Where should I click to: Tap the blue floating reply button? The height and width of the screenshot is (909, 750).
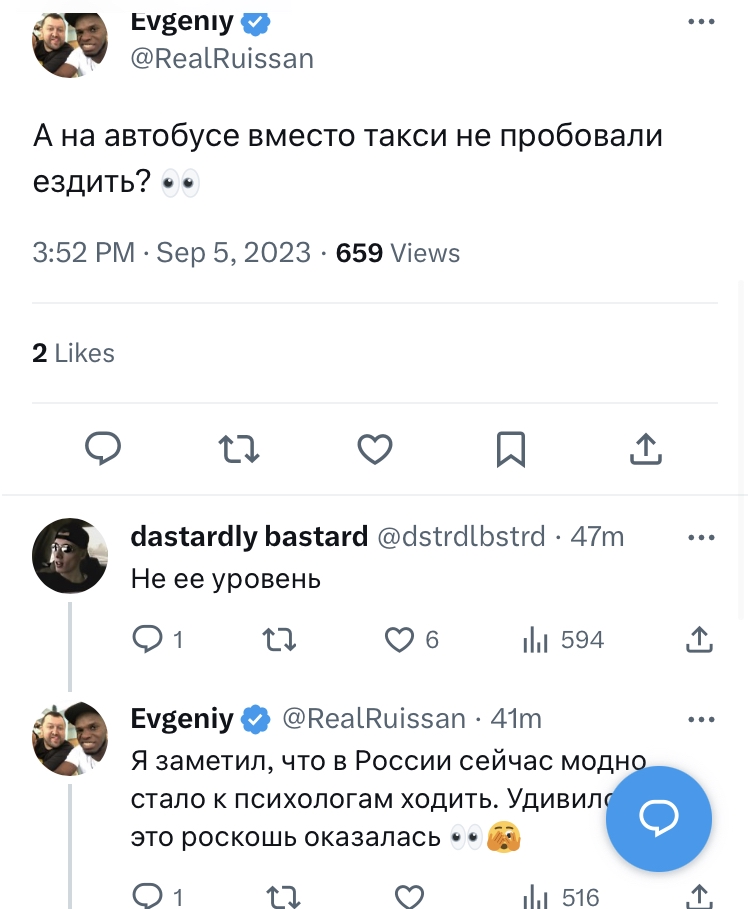pyautogui.click(x=659, y=819)
